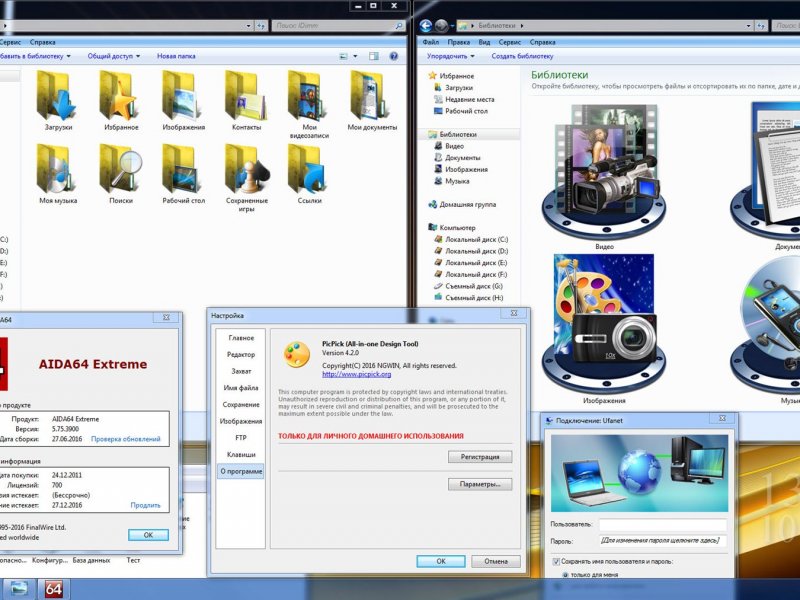800x600 pixels.
Task: Expand address history dropdown in left Explorer window
Action: click(x=248, y=26)
